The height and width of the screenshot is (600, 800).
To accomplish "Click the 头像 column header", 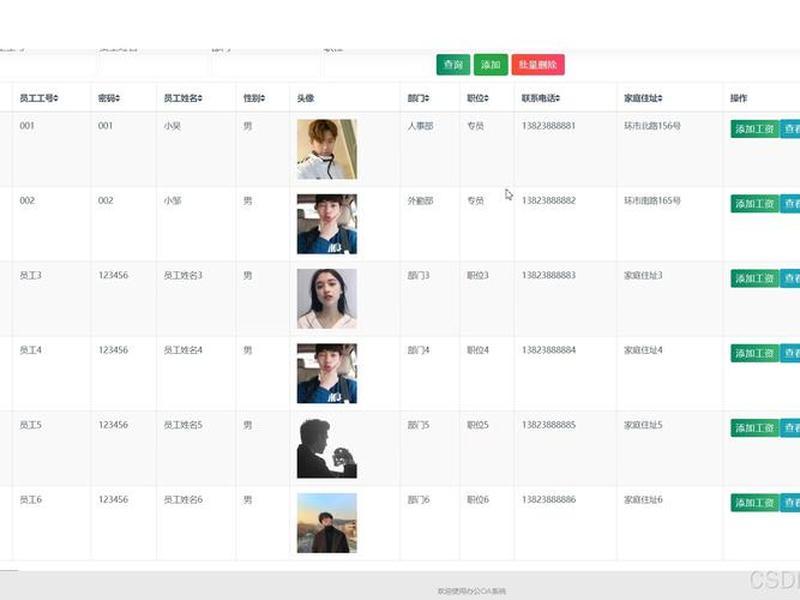I will coord(305,98).
